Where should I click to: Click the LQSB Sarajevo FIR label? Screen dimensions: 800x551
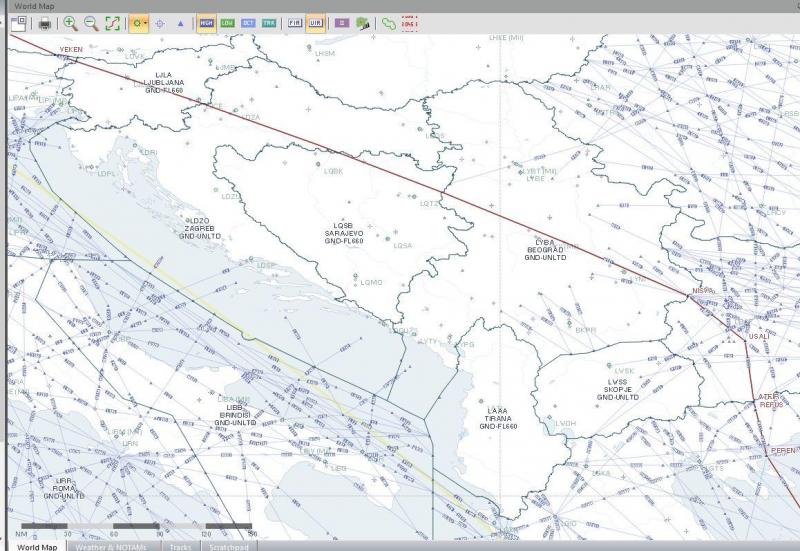344,233
